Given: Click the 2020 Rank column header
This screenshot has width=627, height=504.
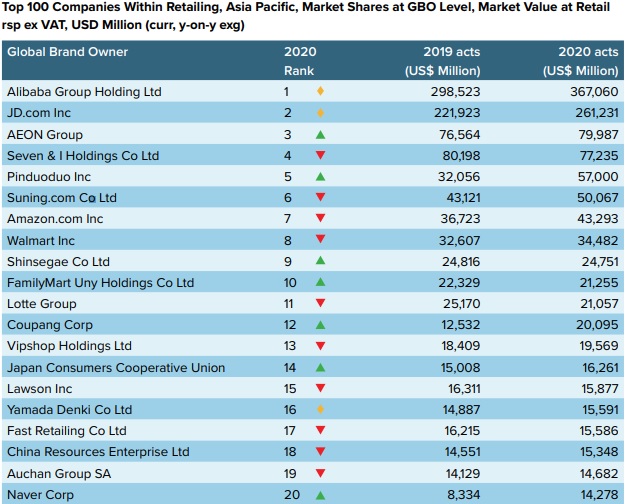Looking at the screenshot, I should tap(299, 61).
